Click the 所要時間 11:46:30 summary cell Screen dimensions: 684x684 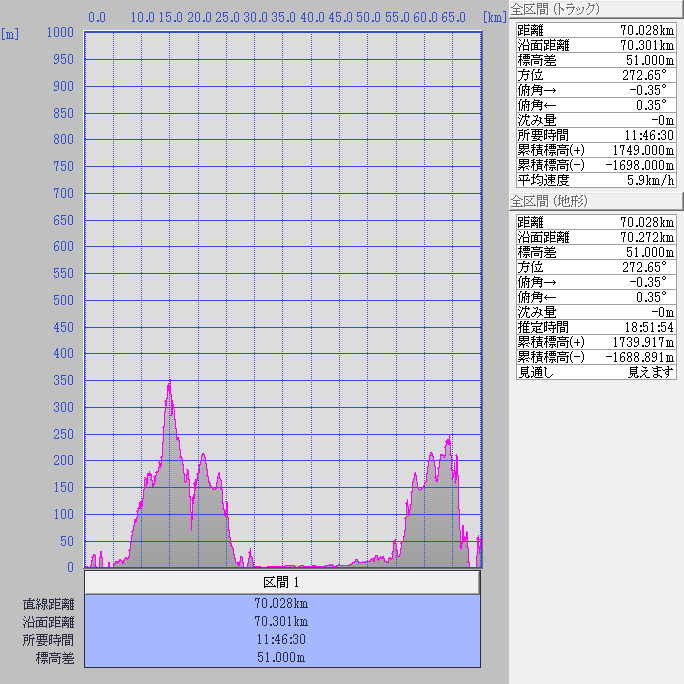tap(281, 640)
